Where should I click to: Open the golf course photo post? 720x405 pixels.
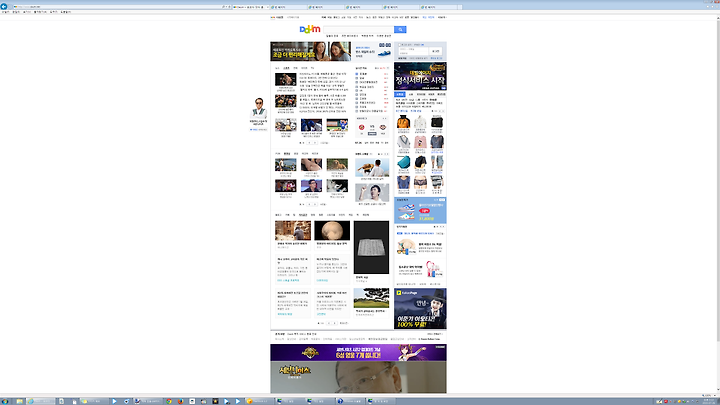(371, 298)
